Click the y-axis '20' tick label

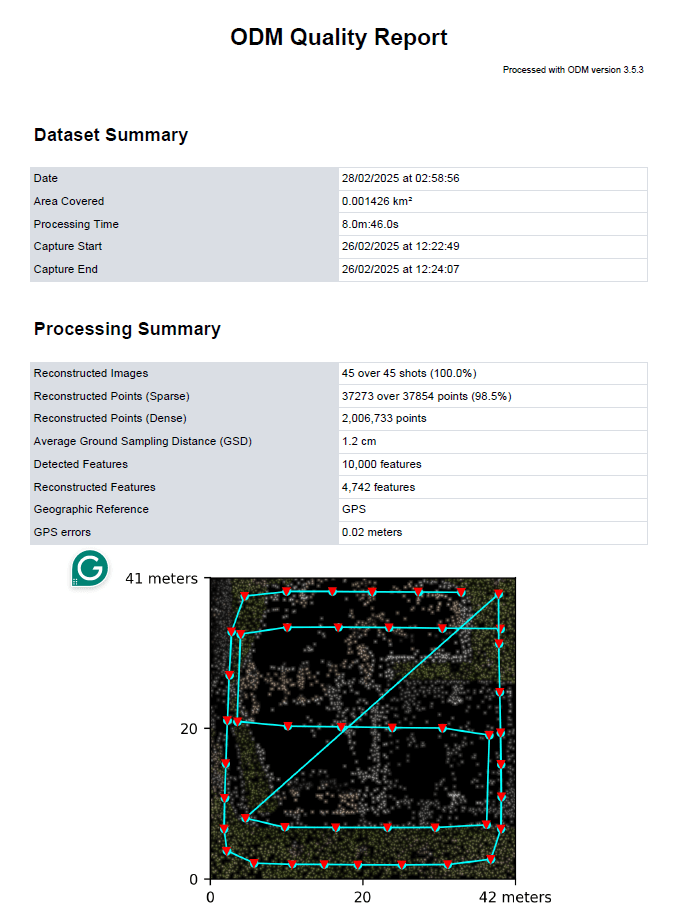click(x=189, y=729)
